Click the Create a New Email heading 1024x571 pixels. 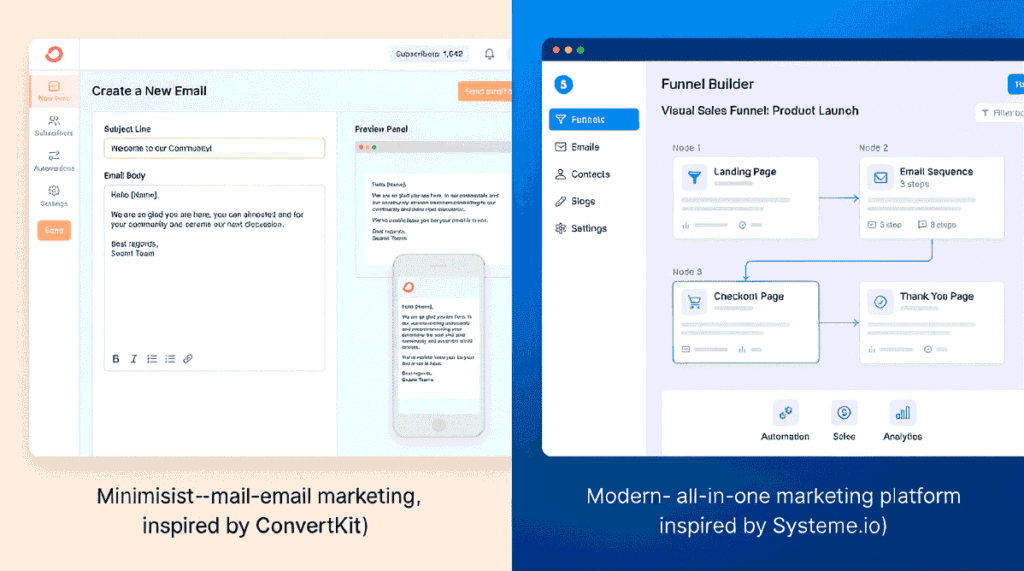[x=149, y=91]
